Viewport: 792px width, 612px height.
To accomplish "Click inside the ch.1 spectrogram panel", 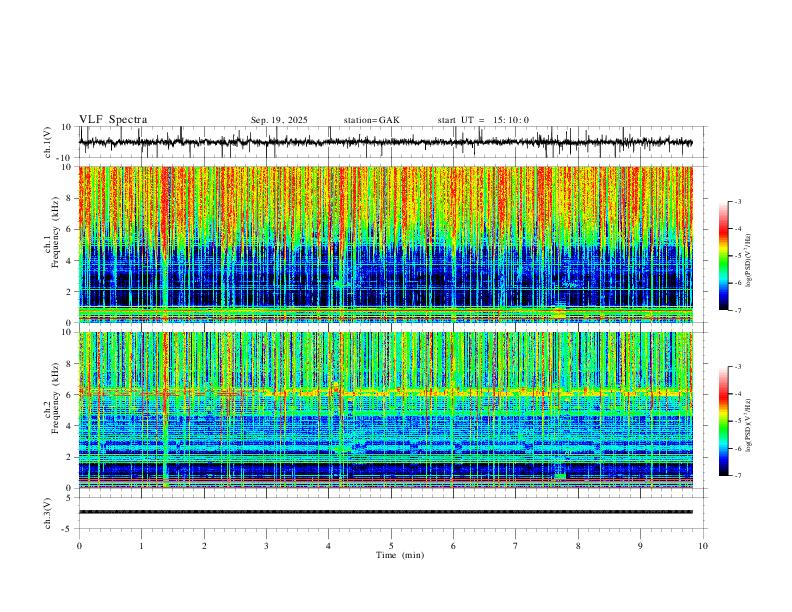I will point(385,244).
